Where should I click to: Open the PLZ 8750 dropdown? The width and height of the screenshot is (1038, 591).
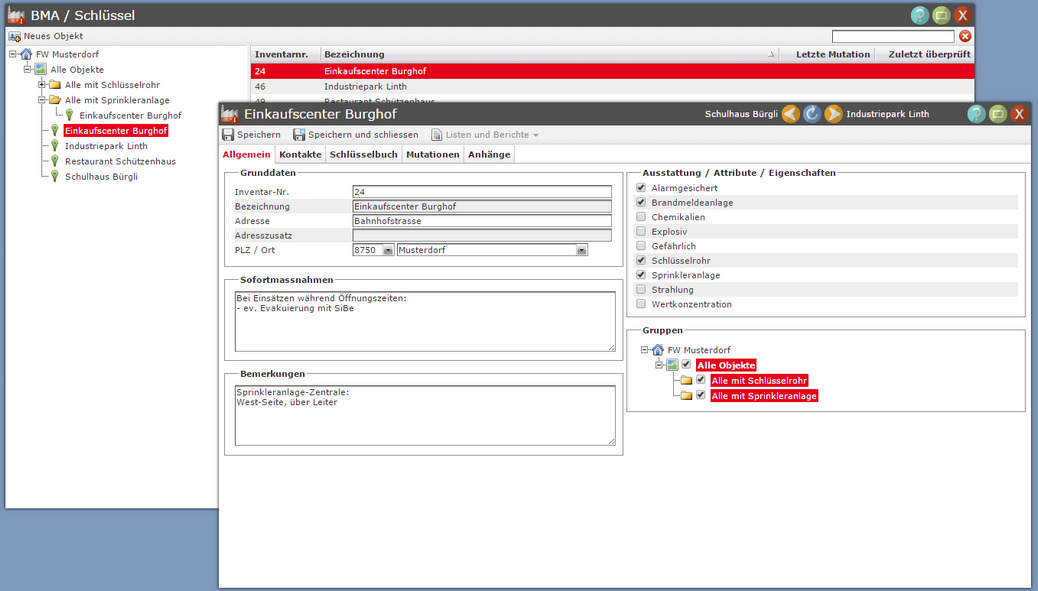[x=388, y=250]
